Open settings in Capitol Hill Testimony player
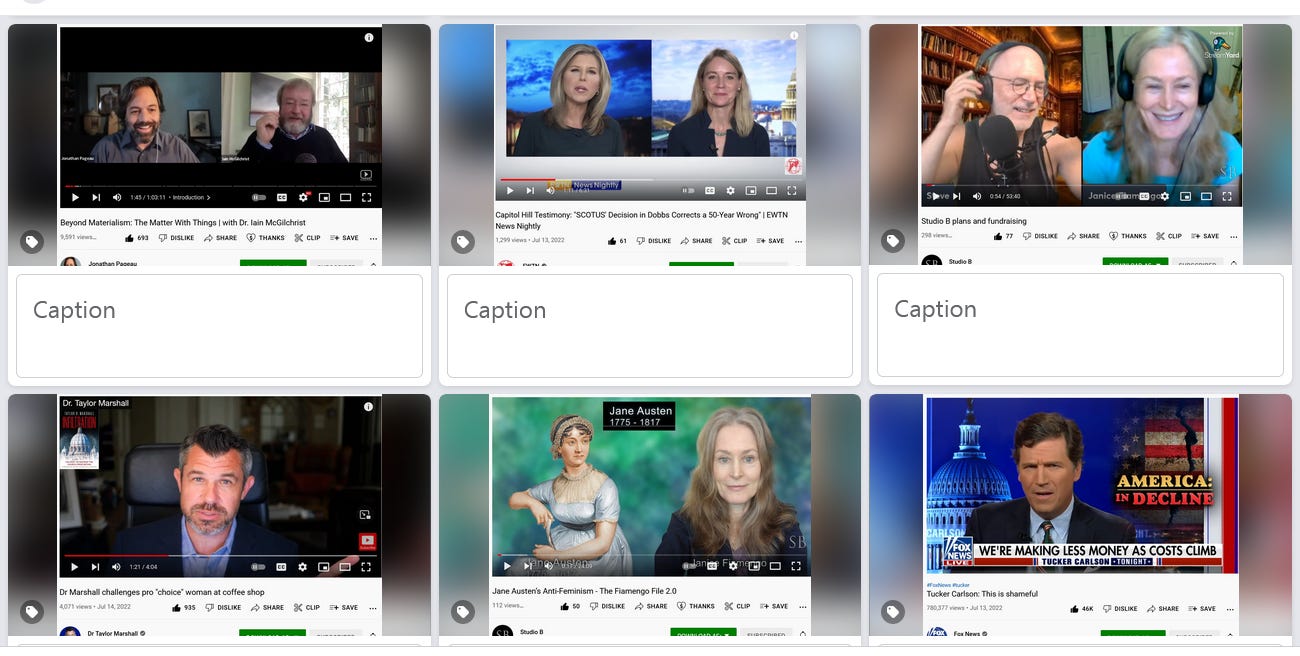 coord(731,190)
